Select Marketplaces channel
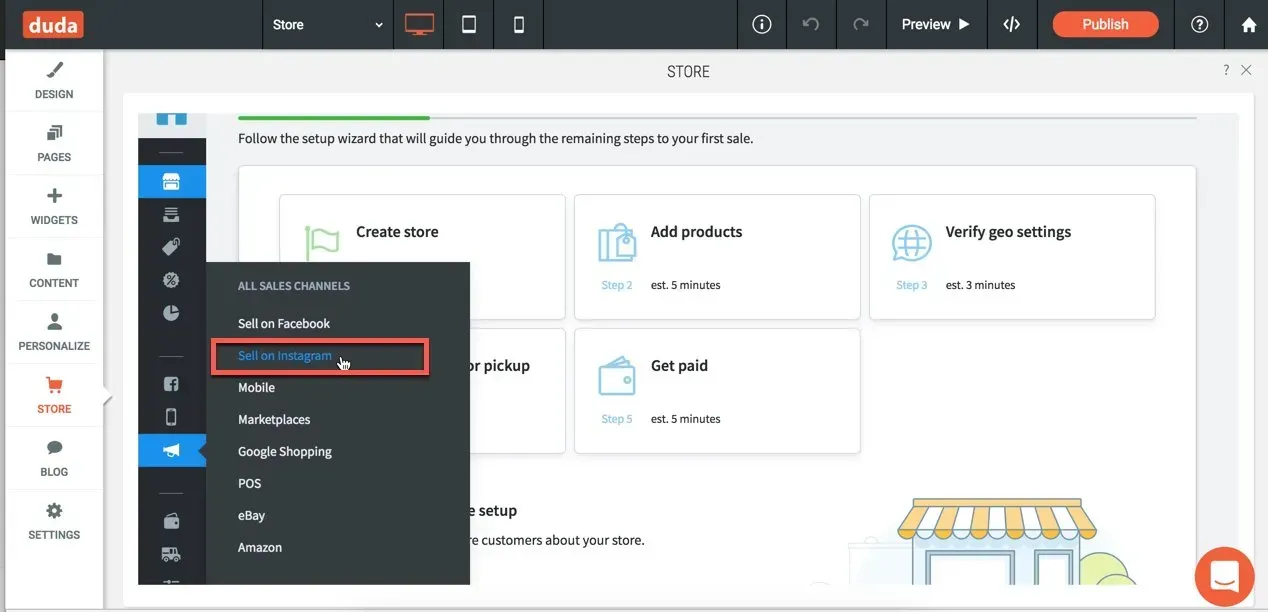Screen dimensions: 1268x612 point(274,420)
